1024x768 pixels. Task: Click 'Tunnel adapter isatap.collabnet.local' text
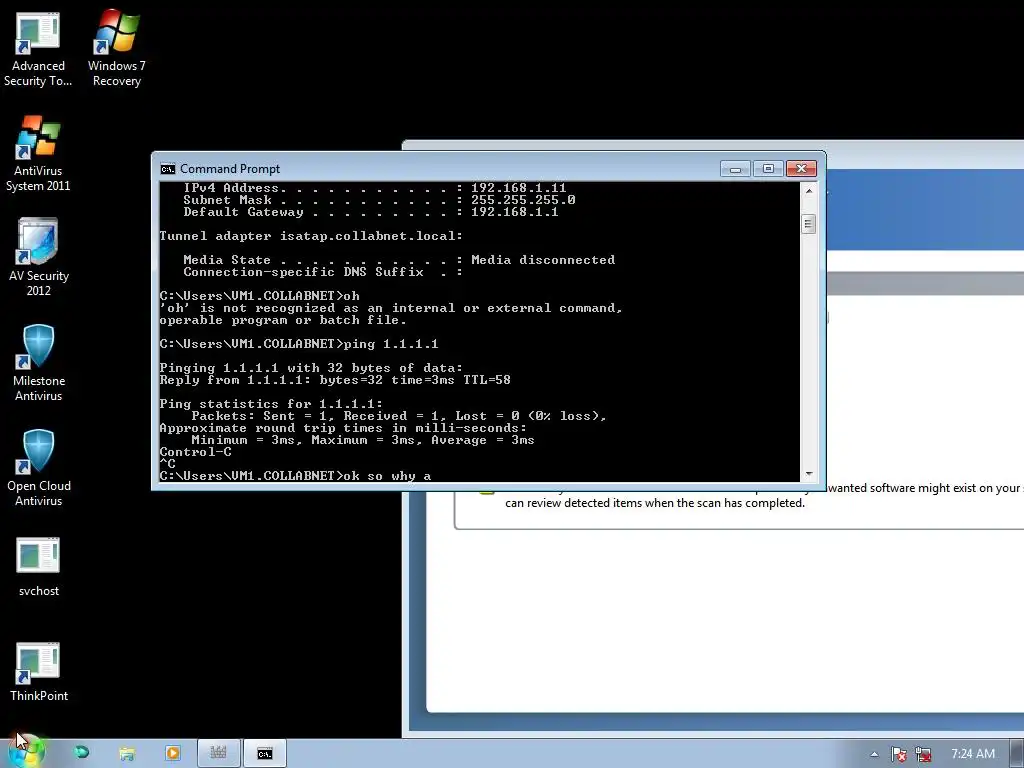tap(311, 236)
